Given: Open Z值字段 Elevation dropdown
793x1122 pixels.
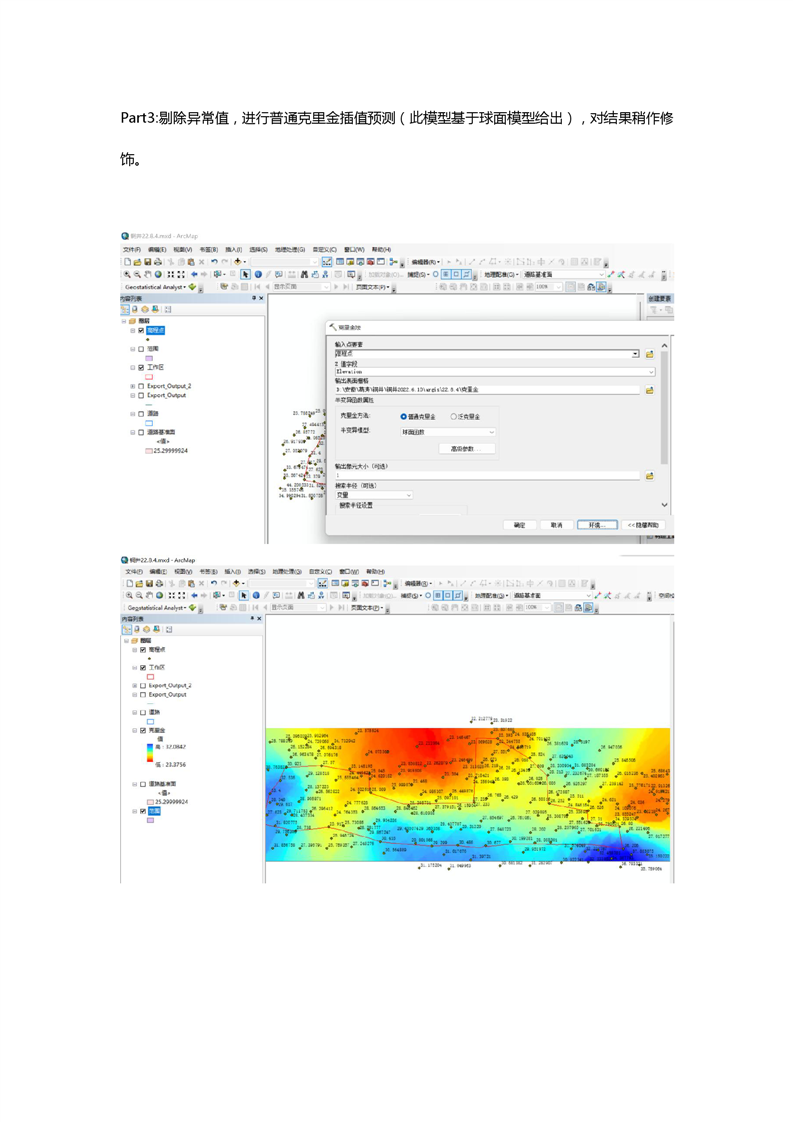Looking at the screenshot, I should tap(652, 372).
